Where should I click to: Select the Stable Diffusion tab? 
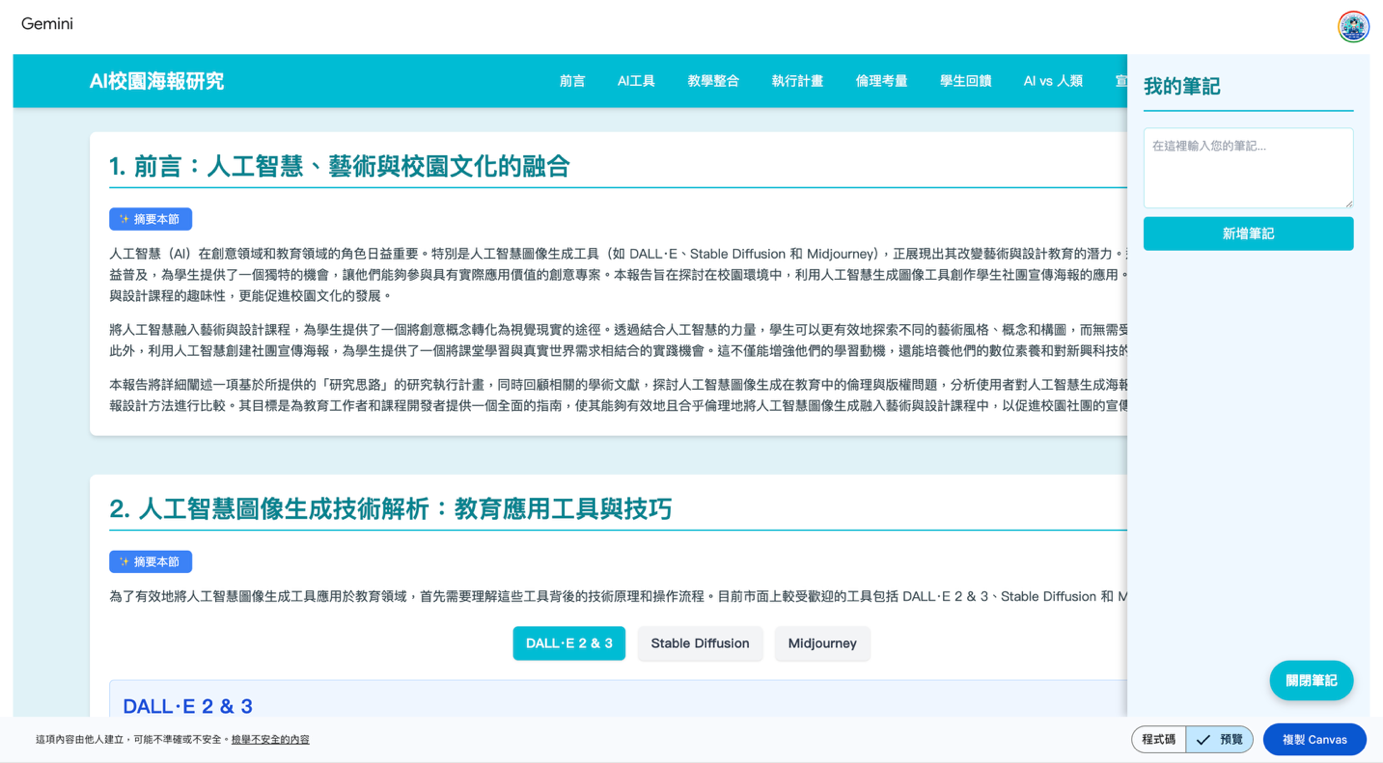(699, 644)
